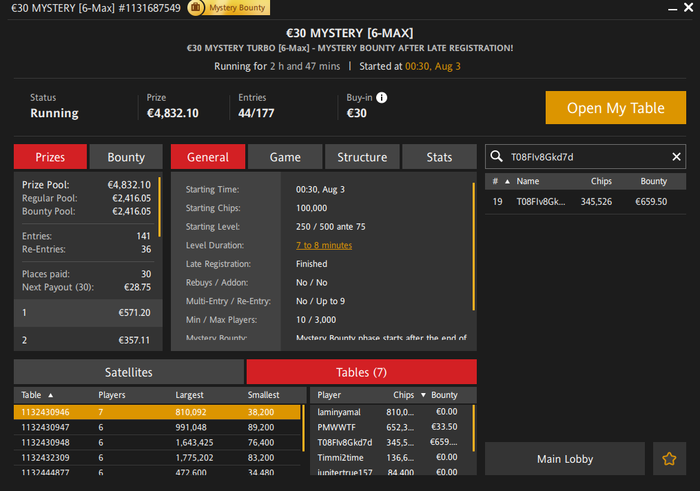Select the Stats tab

[439, 157]
